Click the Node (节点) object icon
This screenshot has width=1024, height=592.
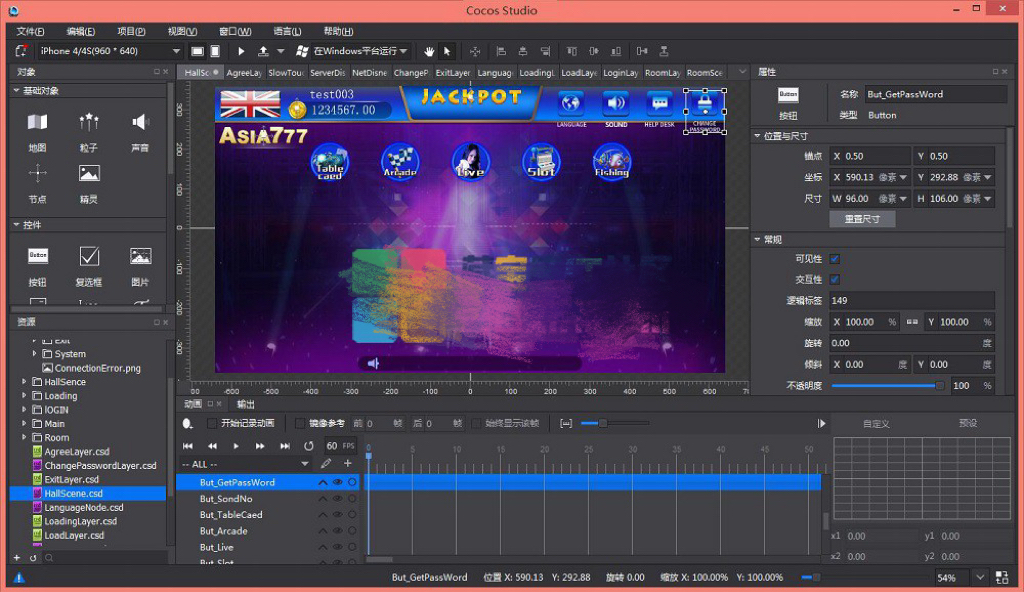37,175
